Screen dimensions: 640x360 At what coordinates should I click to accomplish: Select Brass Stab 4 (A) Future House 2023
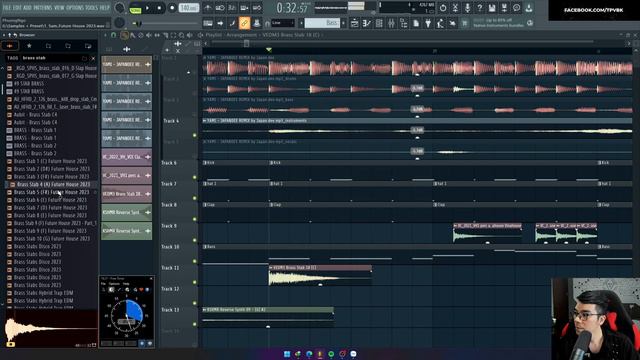pyautogui.click(x=53, y=184)
